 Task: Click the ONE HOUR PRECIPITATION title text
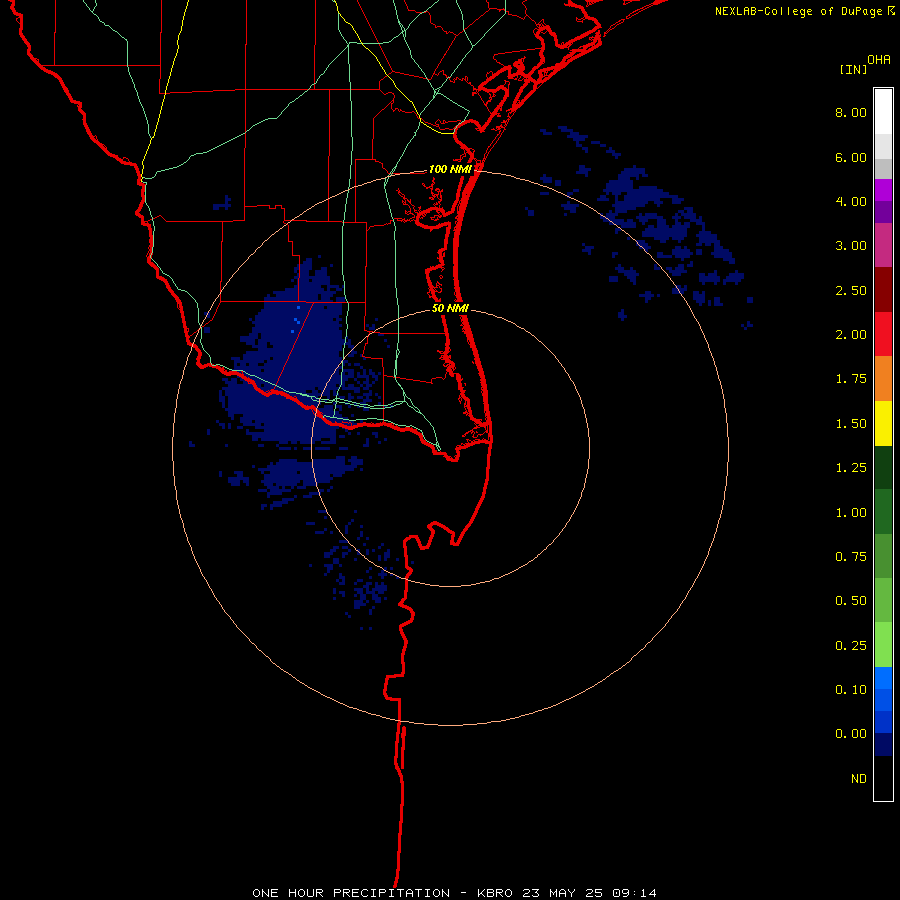(351, 893)
